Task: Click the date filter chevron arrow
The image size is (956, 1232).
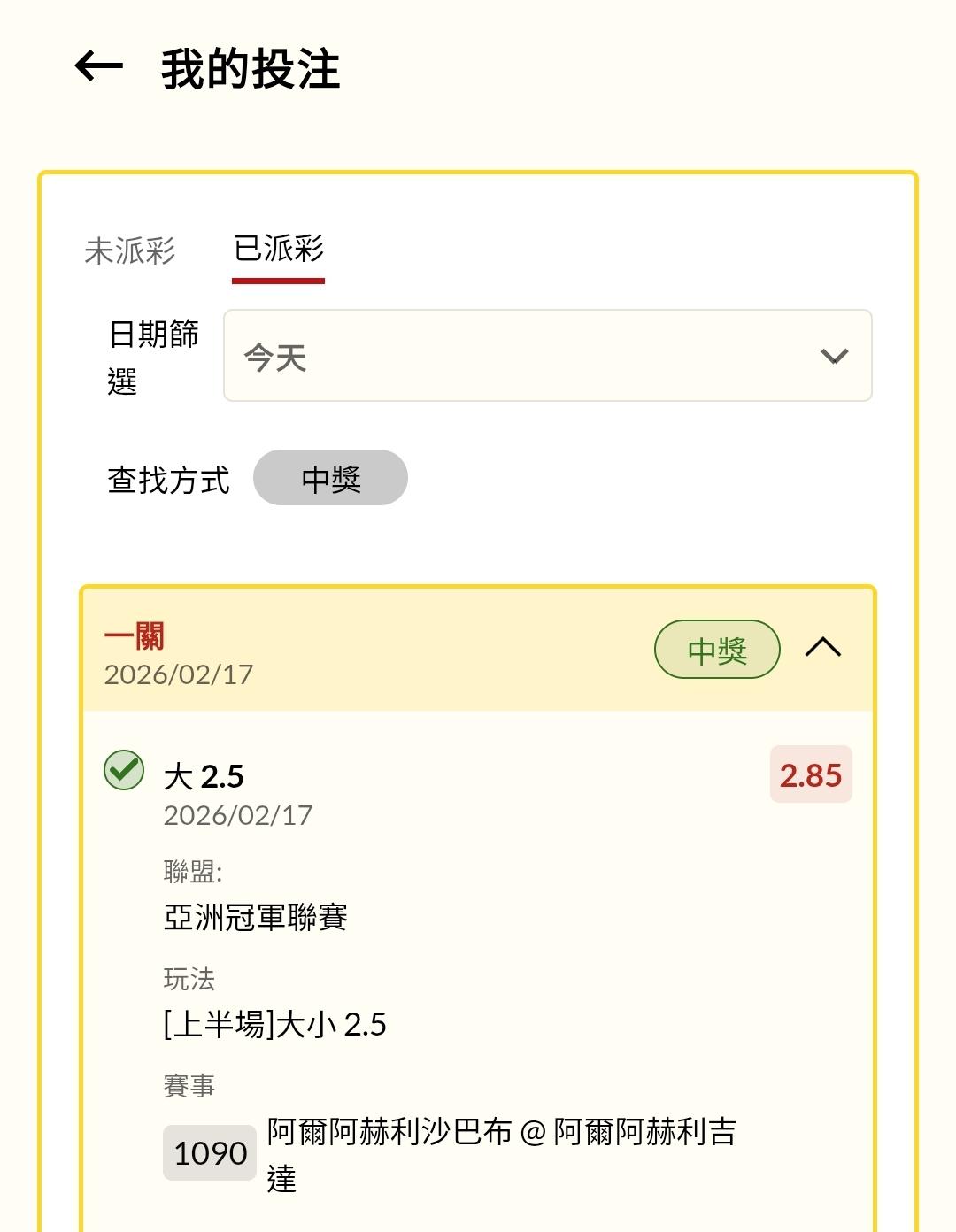Action: (x=834, y=357)
